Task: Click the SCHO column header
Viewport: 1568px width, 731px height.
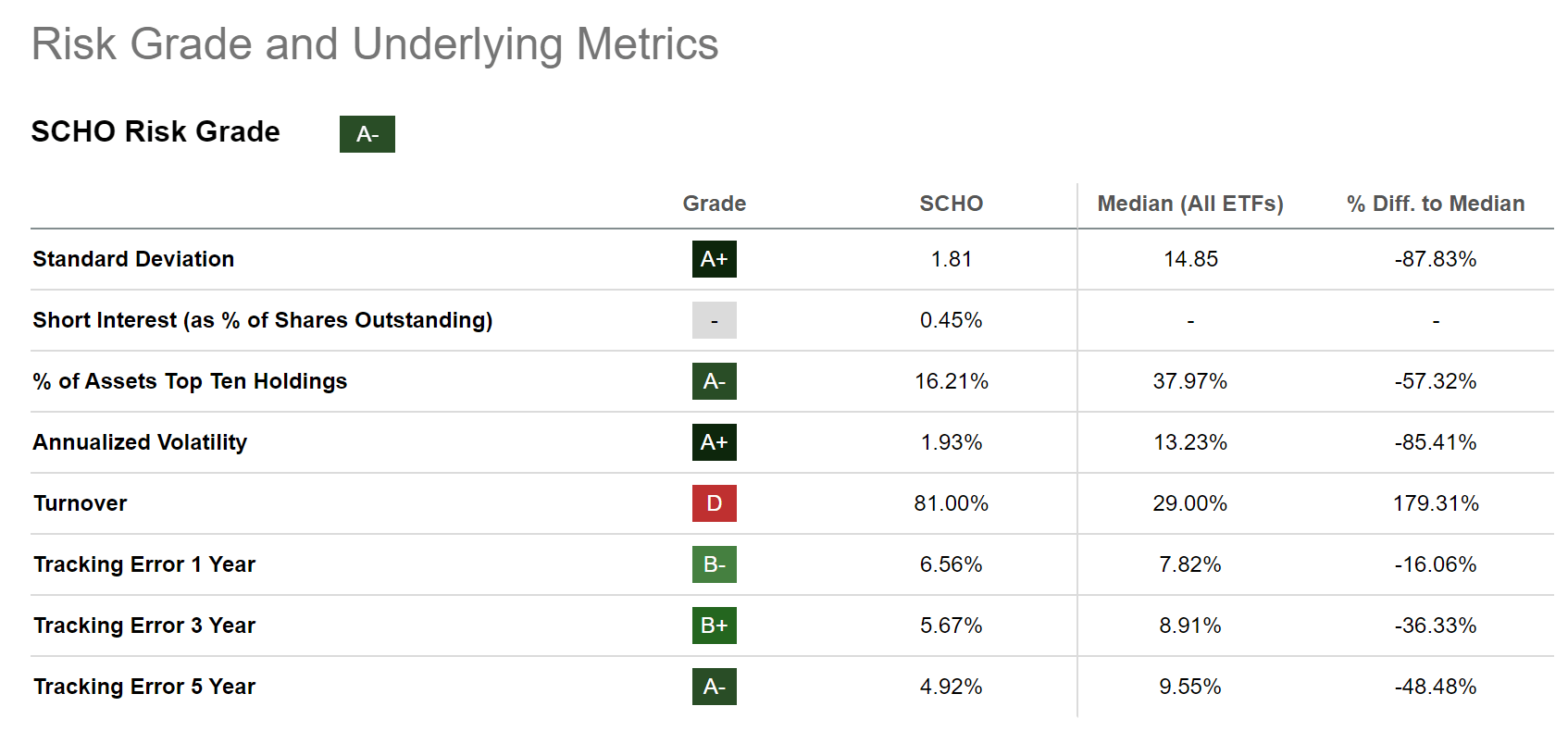Action: [951, 204]
